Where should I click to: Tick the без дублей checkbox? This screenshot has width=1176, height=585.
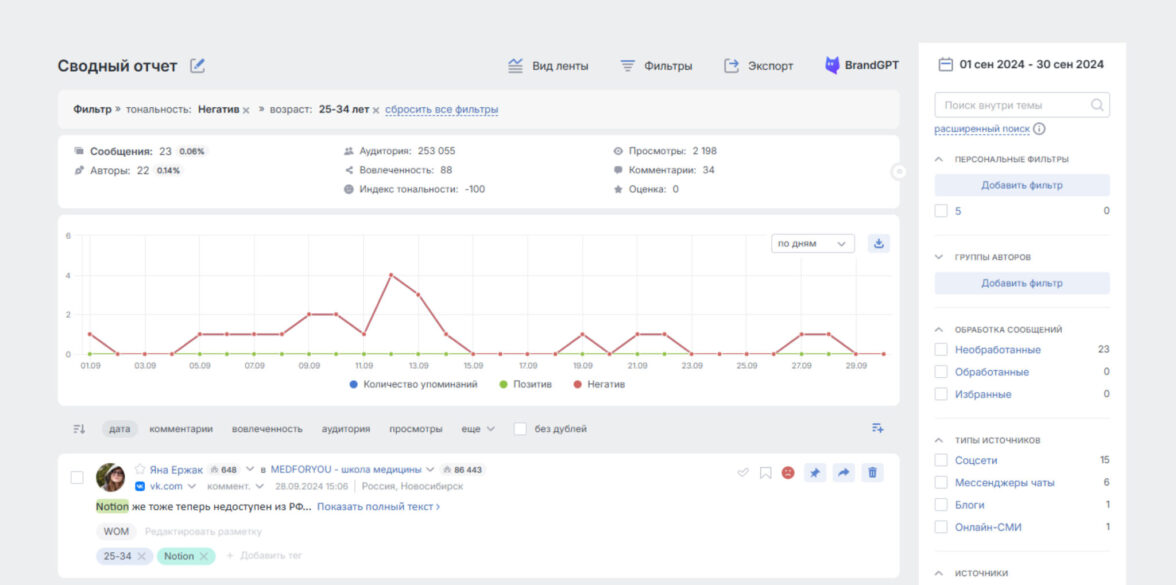[520, 429]
